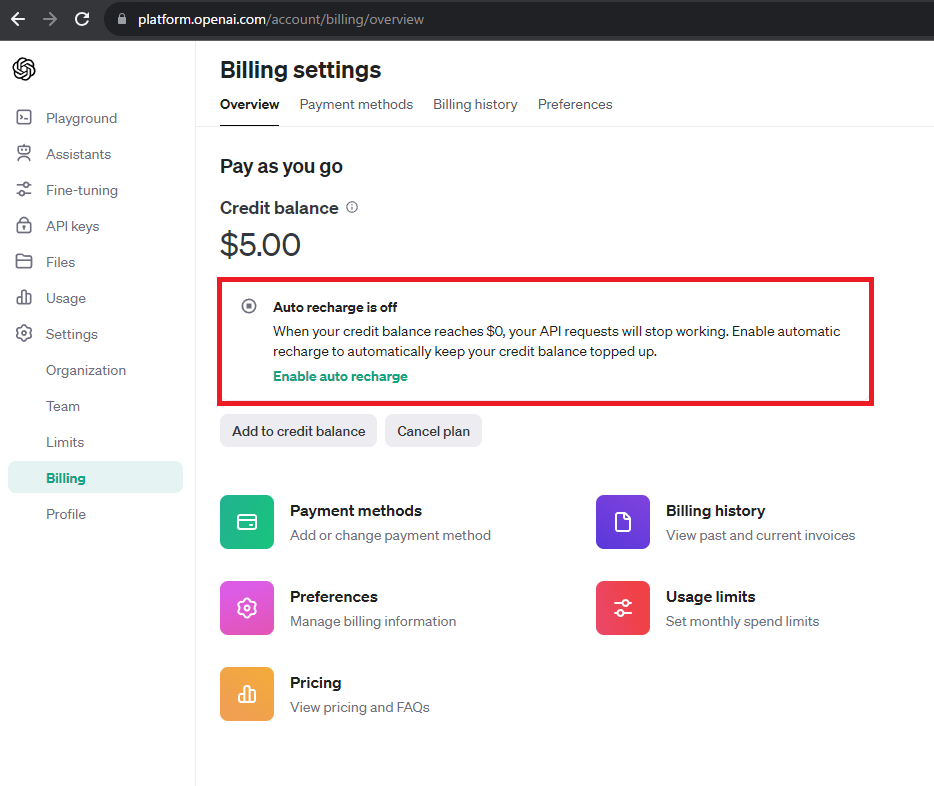This screenshot has width=934, height=786.
Task: Click the $5.00 credit balance amount
Action: (260, 245)
